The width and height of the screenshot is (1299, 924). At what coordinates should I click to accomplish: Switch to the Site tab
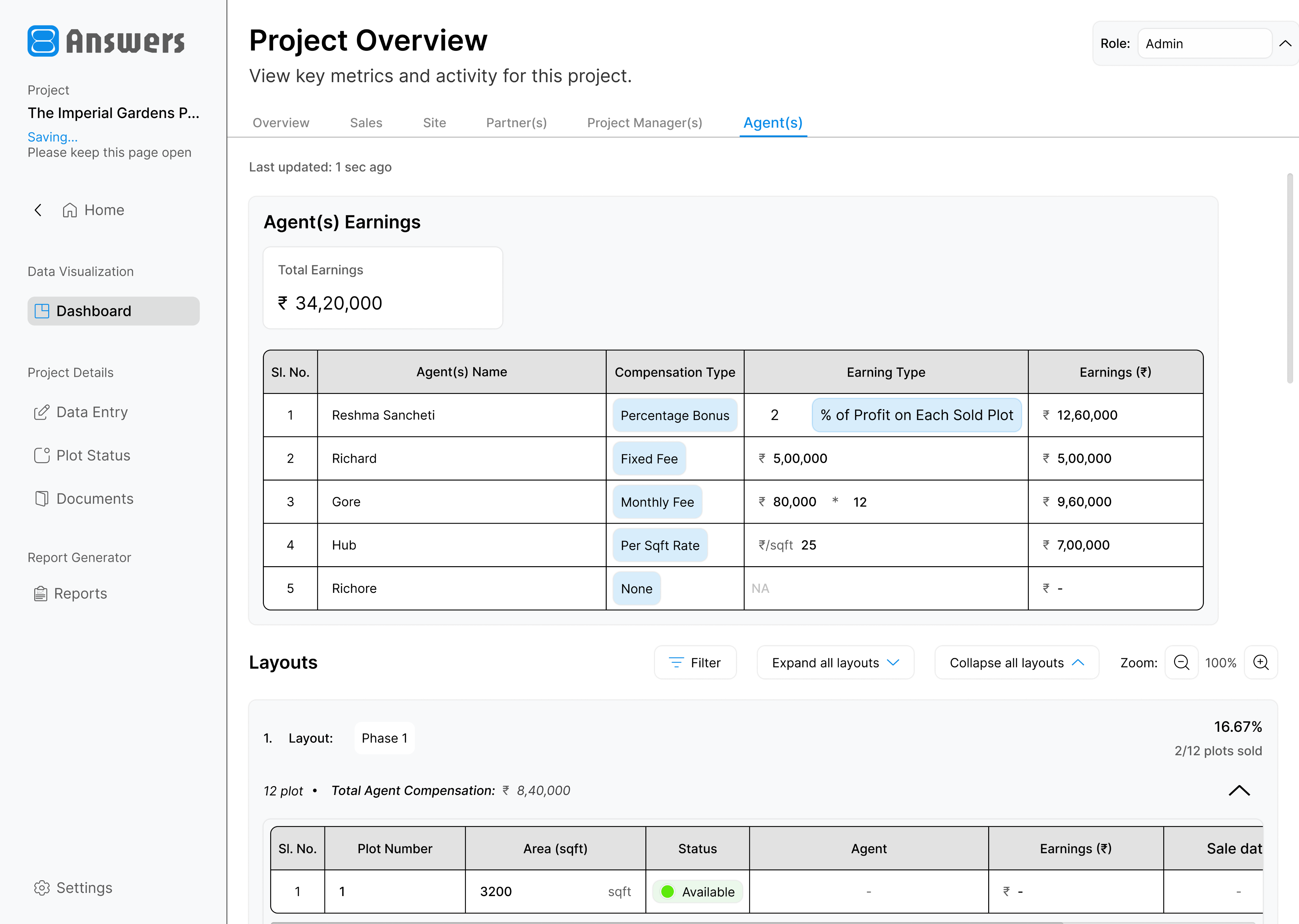pos(434,123)
